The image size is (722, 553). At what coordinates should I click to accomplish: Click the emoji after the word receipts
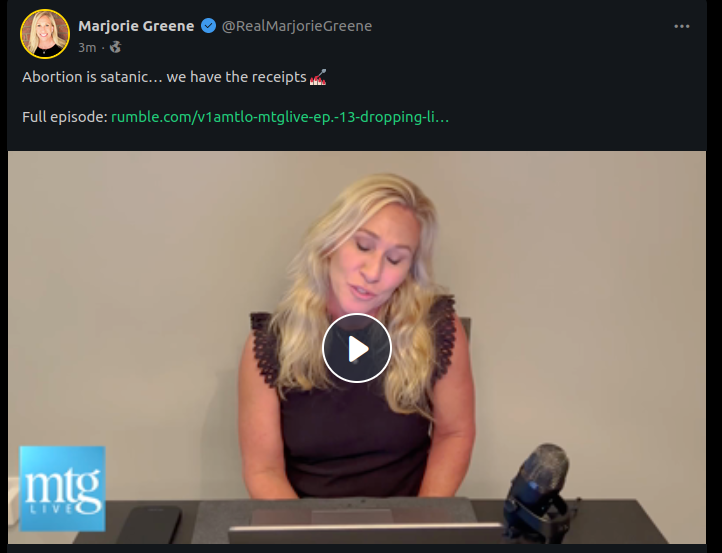pyautogui.click(x=318, y=77)
